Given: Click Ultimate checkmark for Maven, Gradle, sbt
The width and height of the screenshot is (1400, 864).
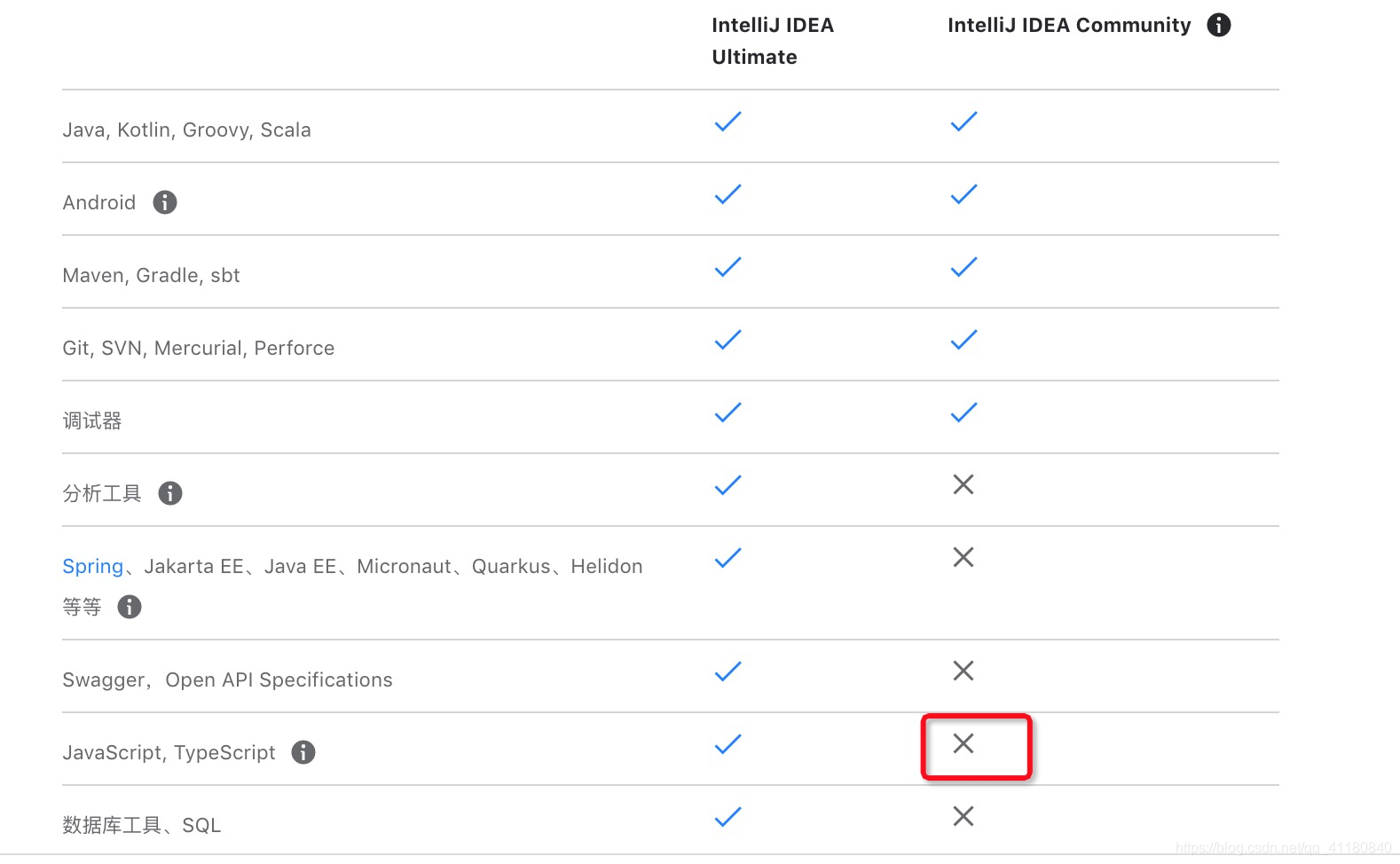Looking at the screenshot, I should pyautogui.click(x=728, y=267).
